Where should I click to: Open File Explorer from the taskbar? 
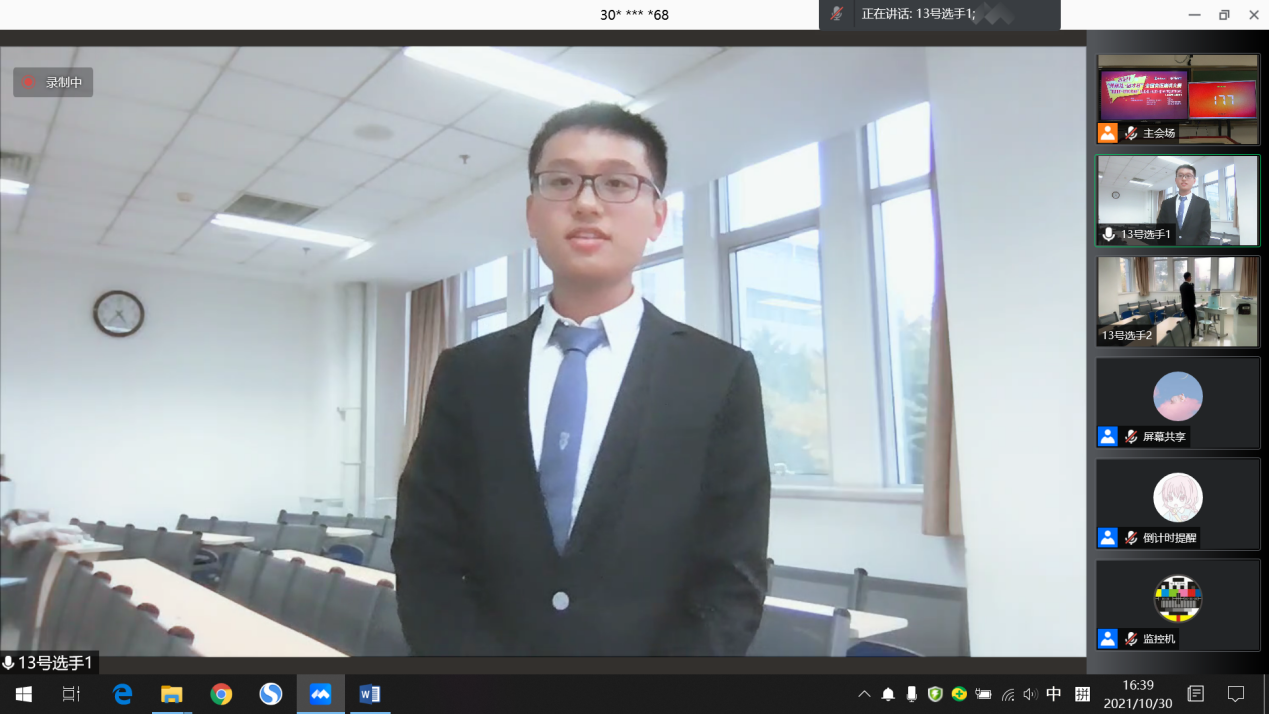pos(172,694)
